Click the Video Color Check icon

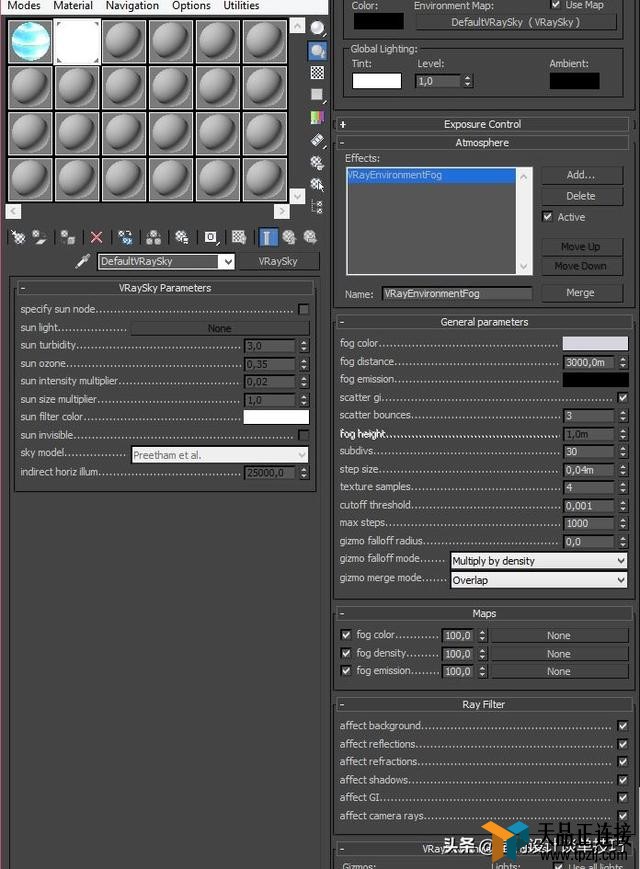pos(318,117)
